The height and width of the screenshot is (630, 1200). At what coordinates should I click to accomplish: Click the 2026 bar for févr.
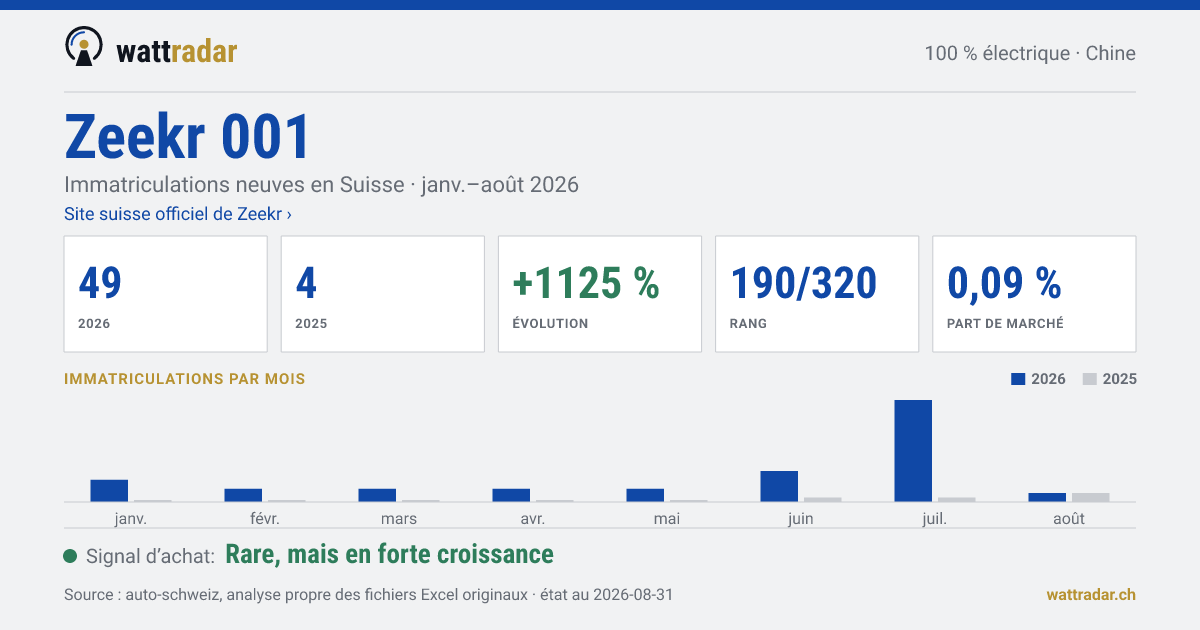tap(243, 495)
